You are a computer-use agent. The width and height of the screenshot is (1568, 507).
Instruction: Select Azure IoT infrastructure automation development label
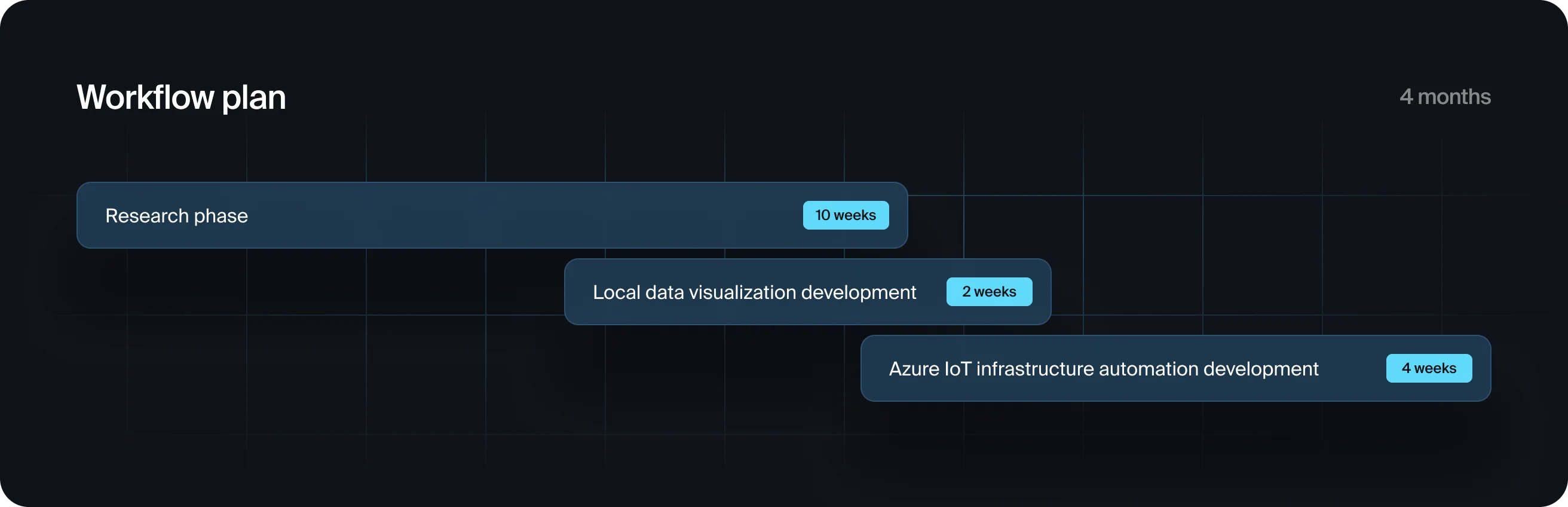click(1104, 369)
